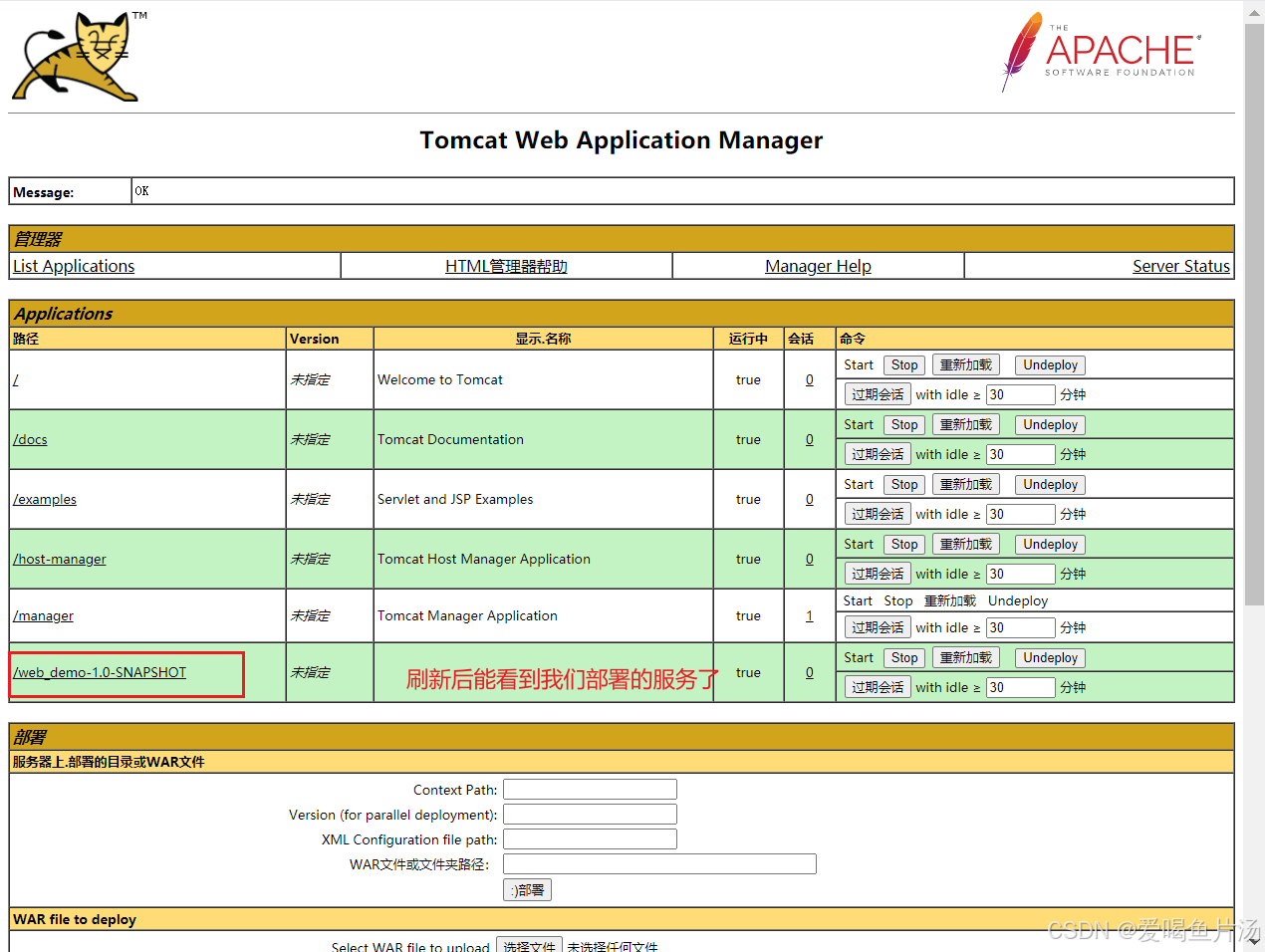Expire sessions (过期会话) for /web_demo-1.0-SNAPSHOT
This screenshot has width=1265, height=952.
(878, 687)
